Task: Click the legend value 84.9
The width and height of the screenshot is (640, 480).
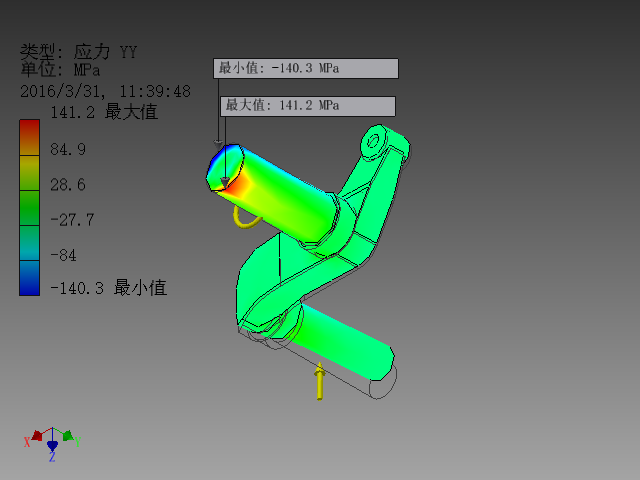Action: (68, 150)
